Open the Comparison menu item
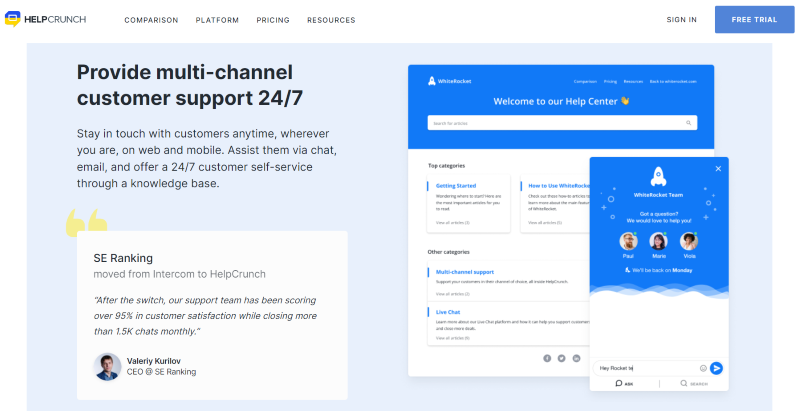This screenshot has height=411, width=800. tap(152, 20)
